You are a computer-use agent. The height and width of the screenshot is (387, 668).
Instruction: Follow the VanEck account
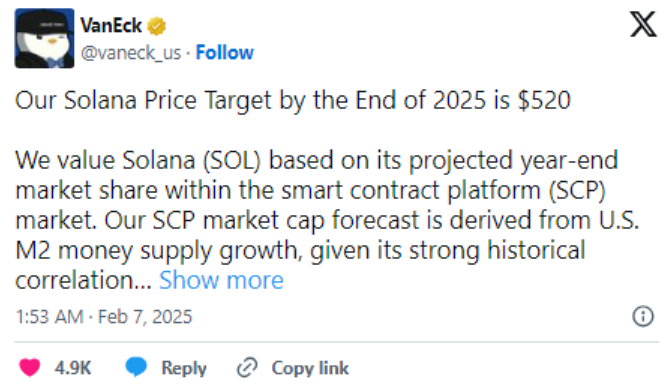pos(225,53)
